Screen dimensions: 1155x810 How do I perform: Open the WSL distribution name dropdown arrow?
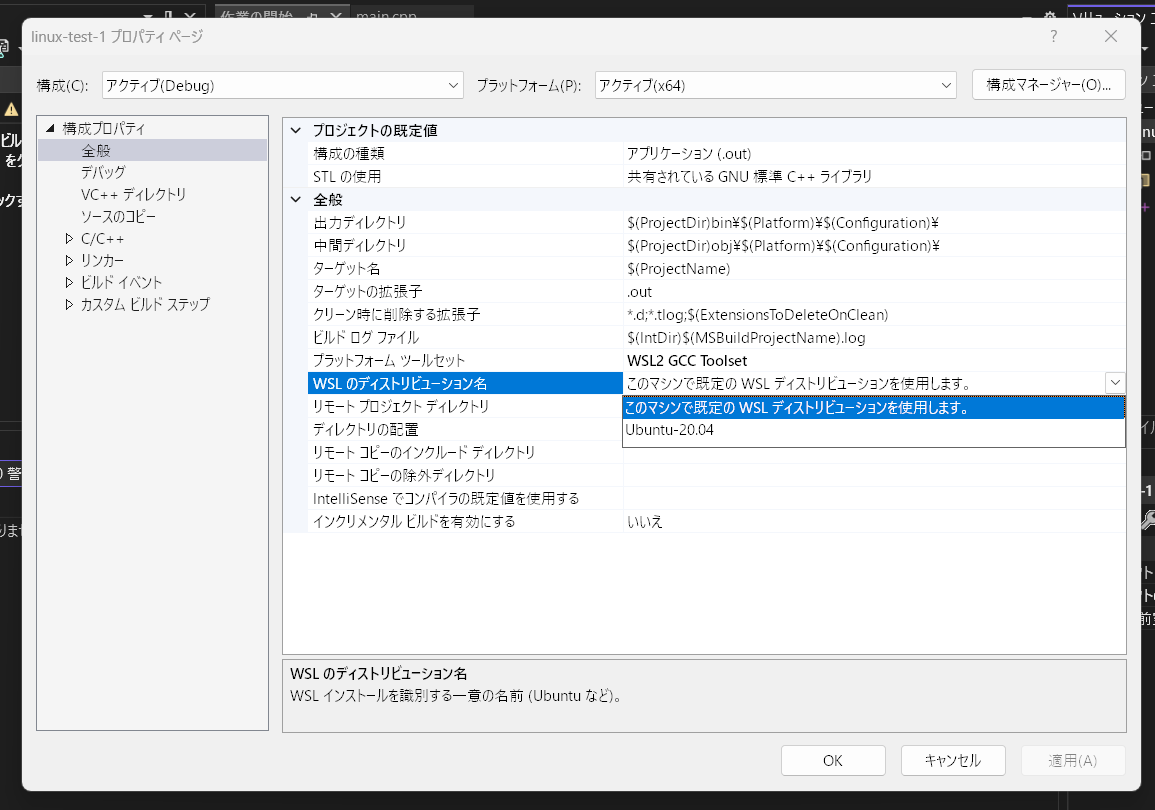[1114, 382]
